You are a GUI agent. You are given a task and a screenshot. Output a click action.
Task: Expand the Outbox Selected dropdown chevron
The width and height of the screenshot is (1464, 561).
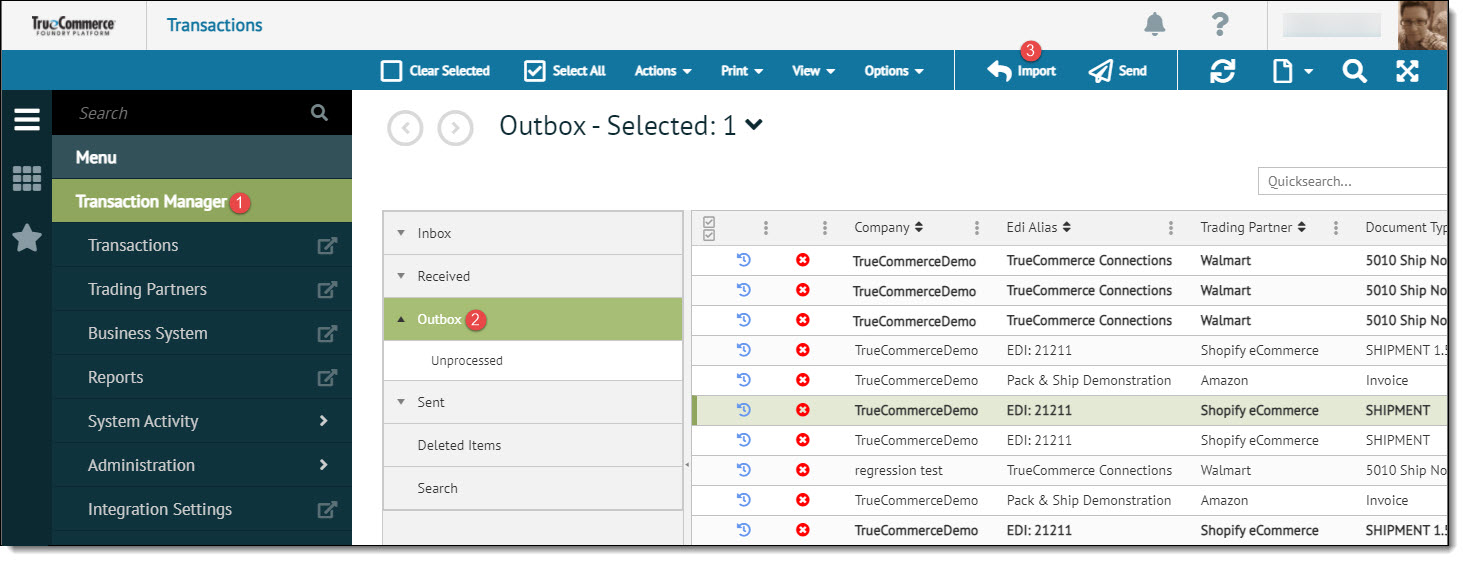click(755, 125)
